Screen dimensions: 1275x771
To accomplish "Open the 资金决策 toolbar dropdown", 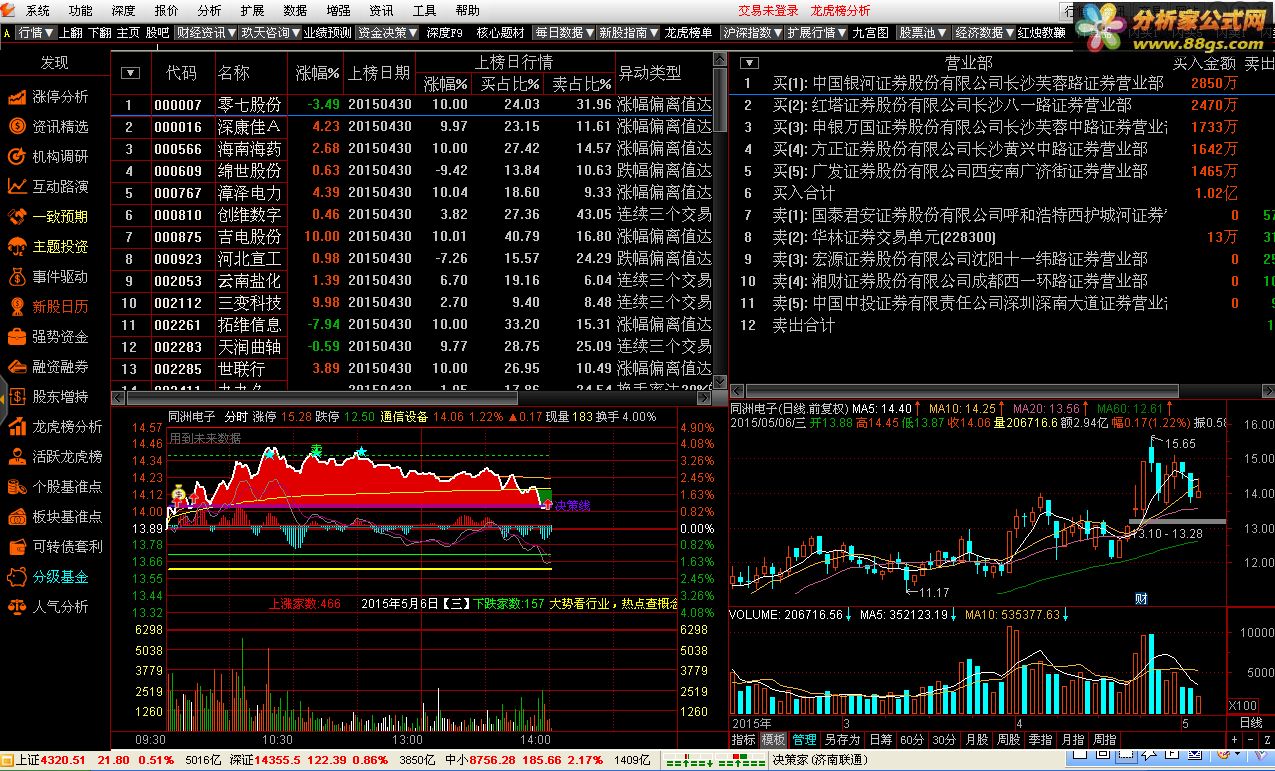I will 388,32.
